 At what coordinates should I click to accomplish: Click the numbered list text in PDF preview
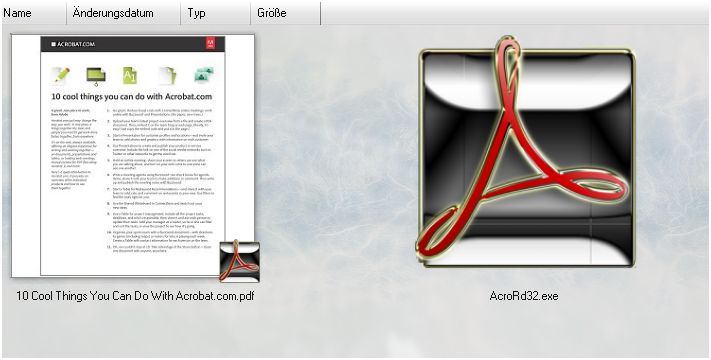click(x=160, y=180)
